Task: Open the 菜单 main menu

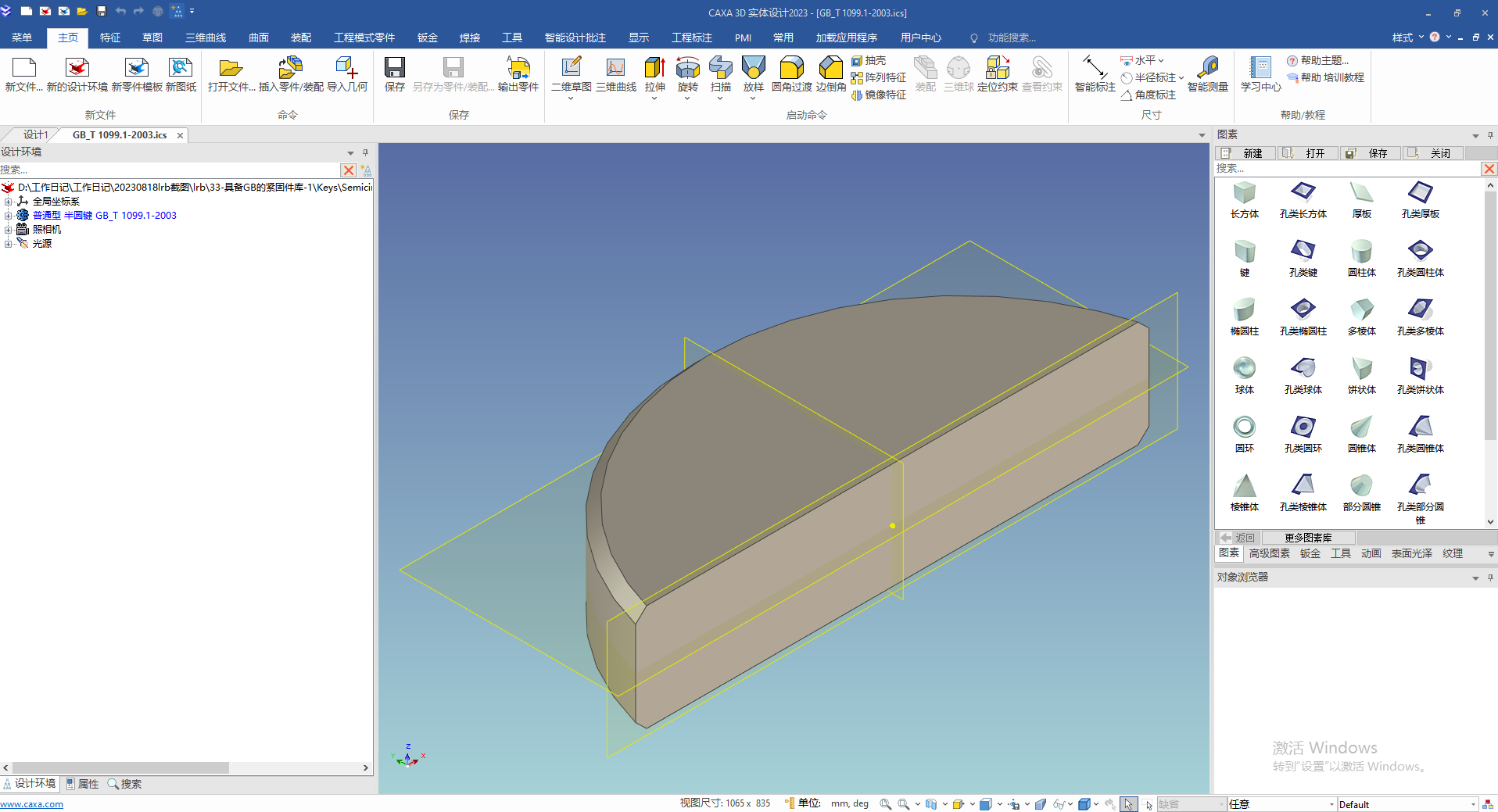Action: tap(22, 38)
